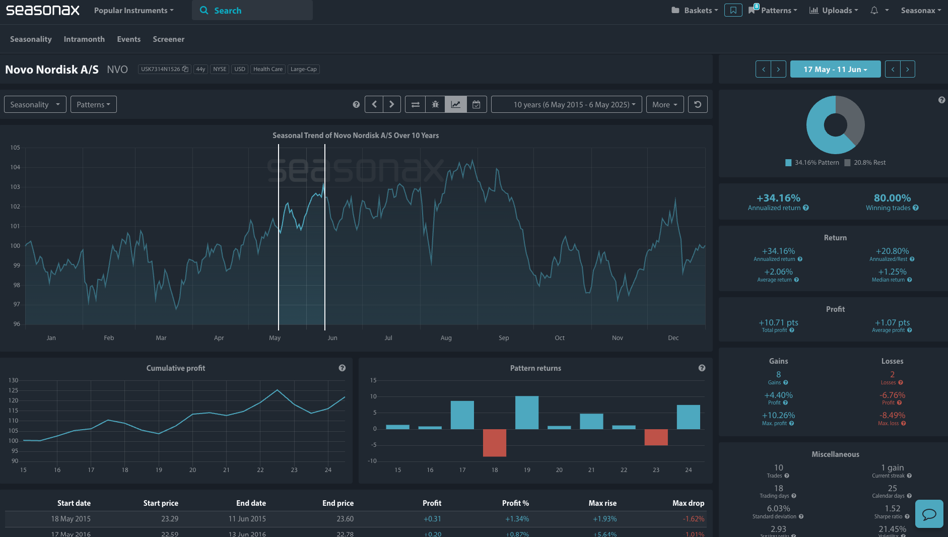The width and height of the screenshot is (948, 537).
Task: Click help icon next to Winning trades
Action: pos(915,208)
